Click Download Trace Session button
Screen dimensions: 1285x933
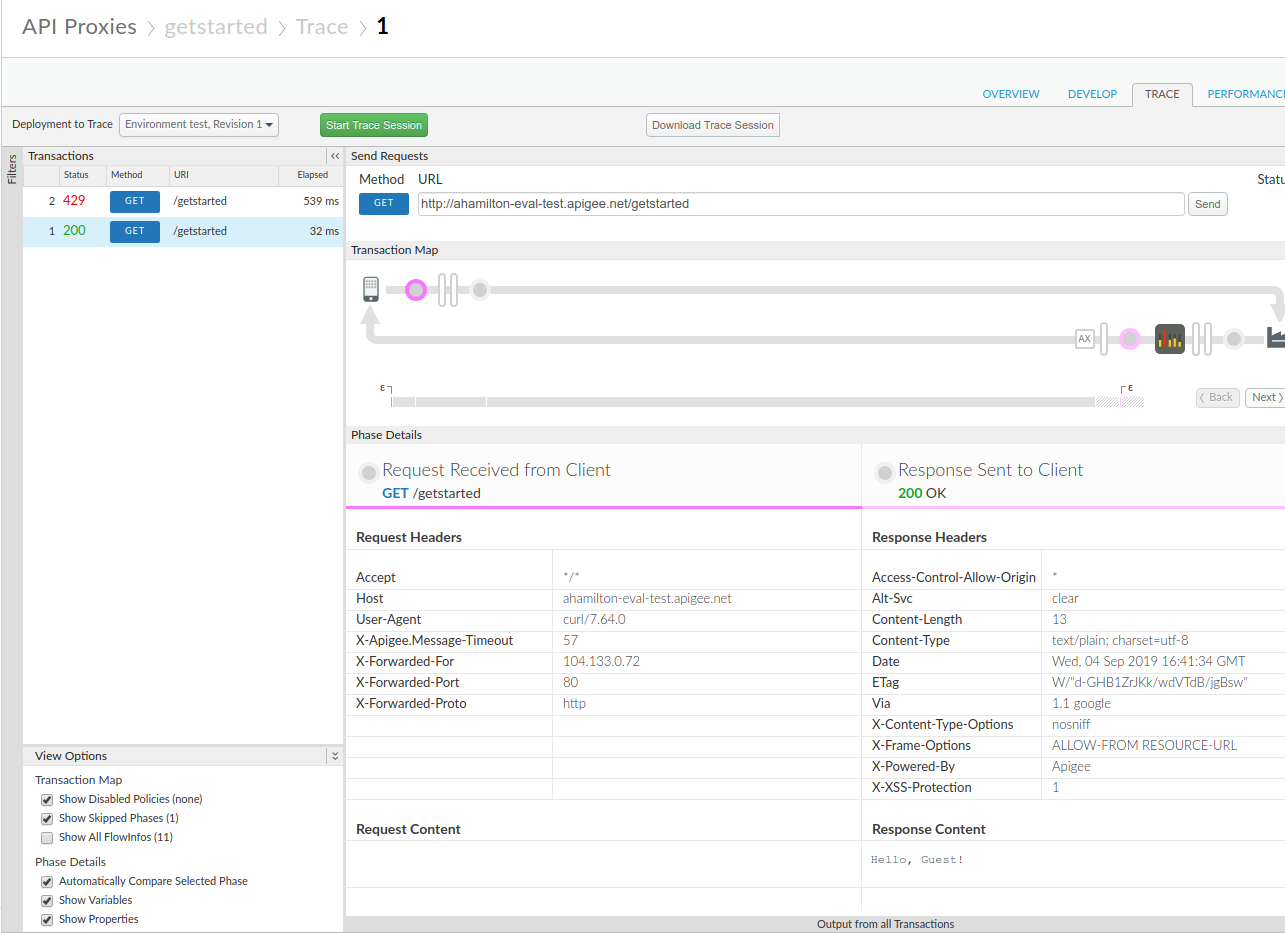[x=713, y=125]
